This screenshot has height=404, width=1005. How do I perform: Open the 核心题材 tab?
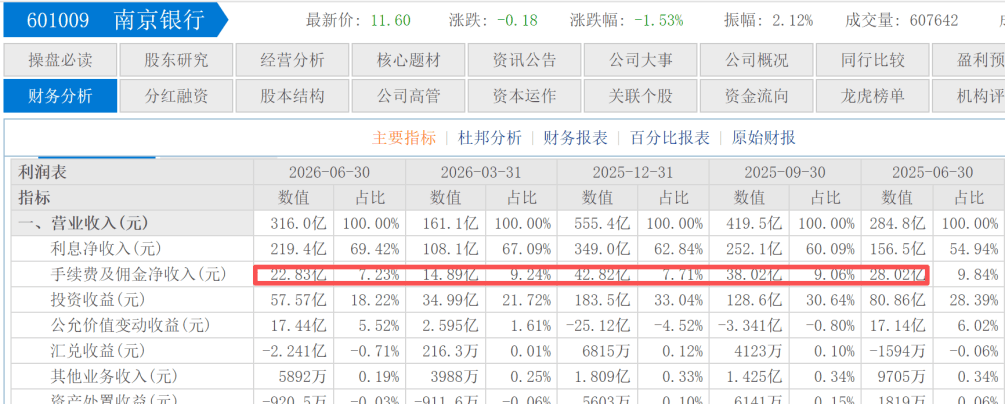click(408, 60)
